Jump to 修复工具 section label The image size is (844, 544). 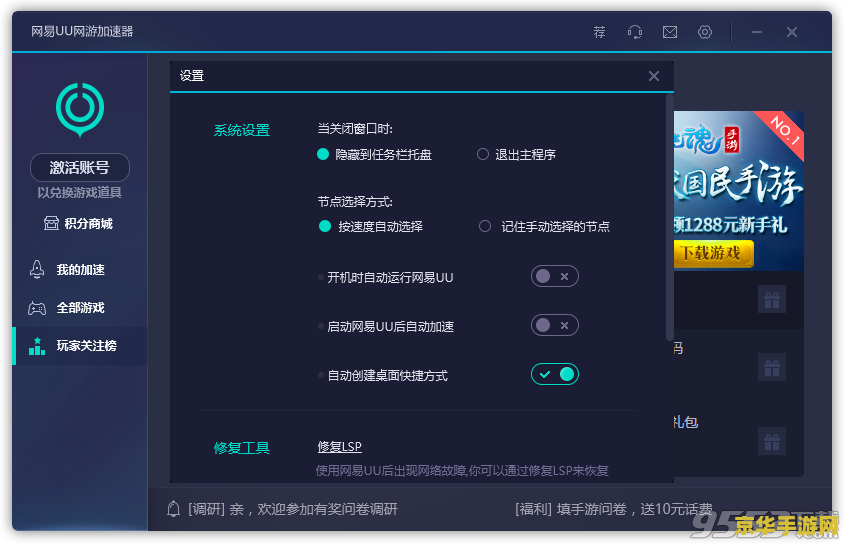242,448
